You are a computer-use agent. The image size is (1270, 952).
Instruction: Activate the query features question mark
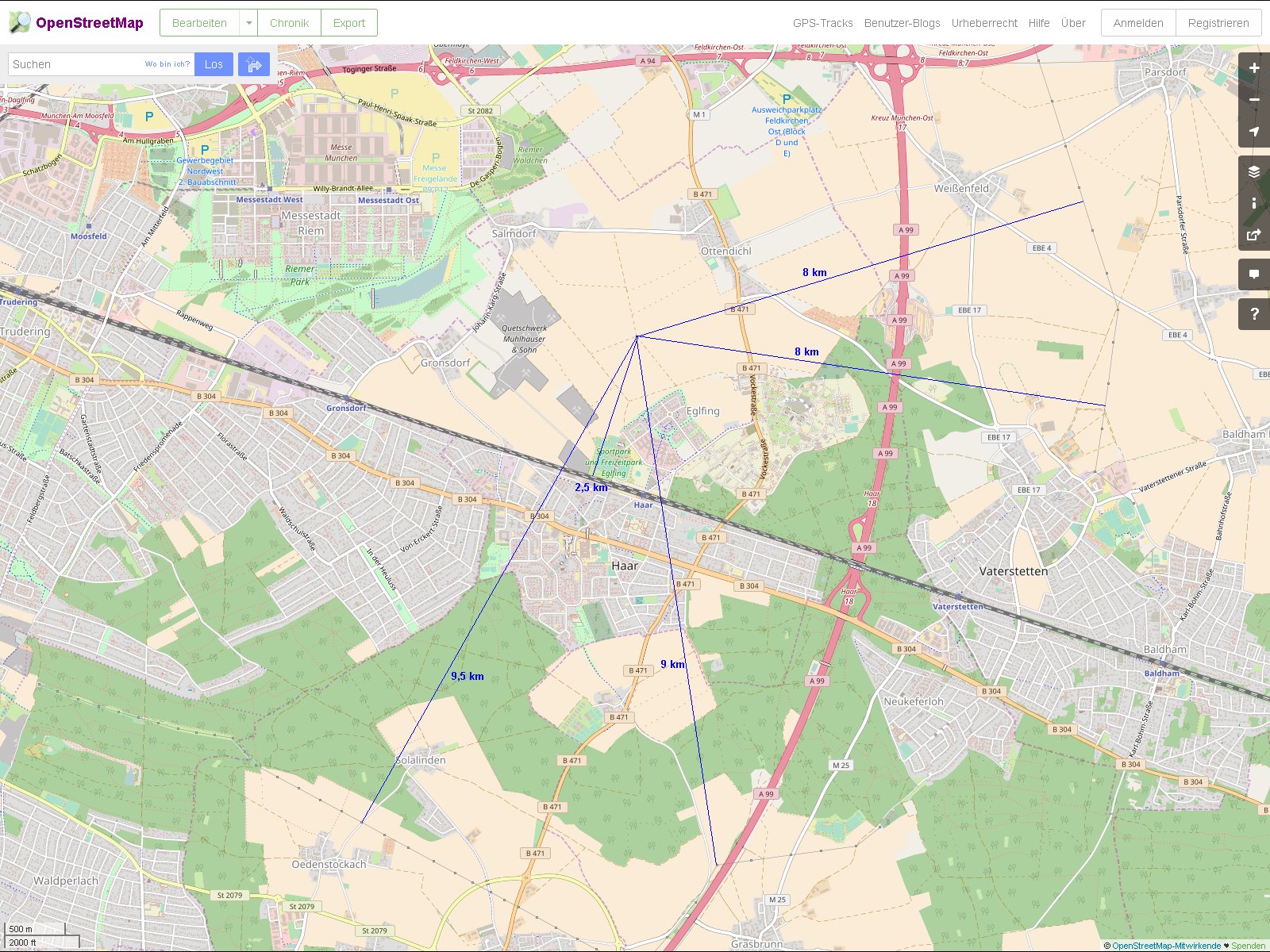click(x=1254, y=314)
